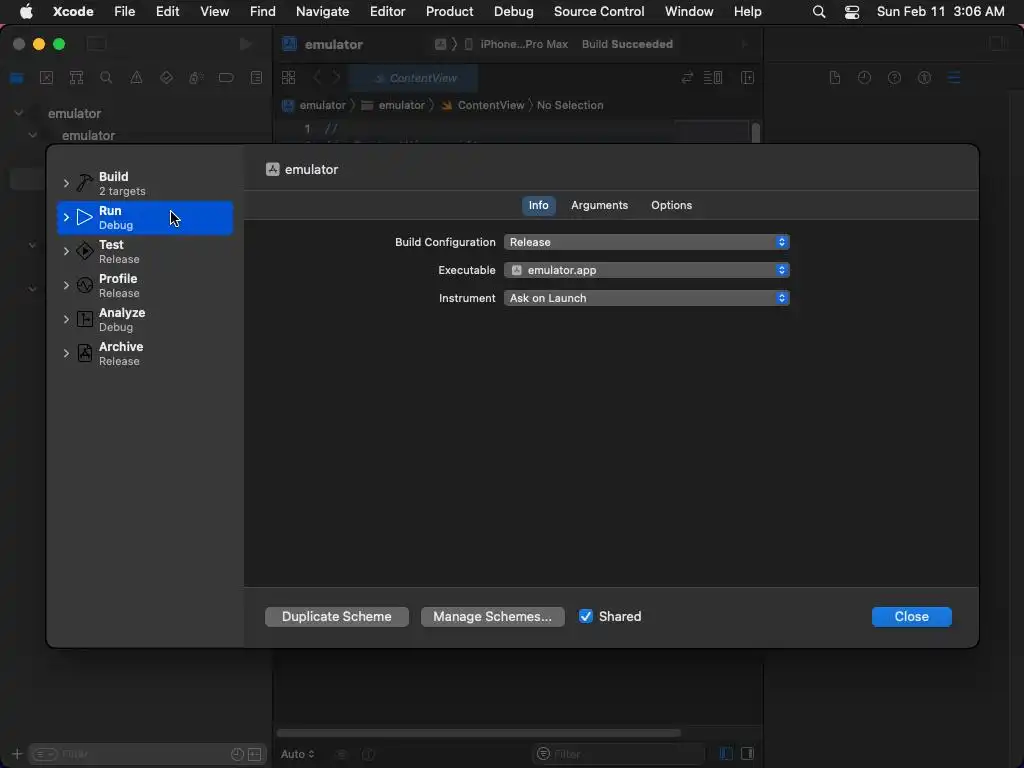Viewport: 1024px width, 768px height.
Task: Open the Editor menu
Action: click(x=387, y=12)
